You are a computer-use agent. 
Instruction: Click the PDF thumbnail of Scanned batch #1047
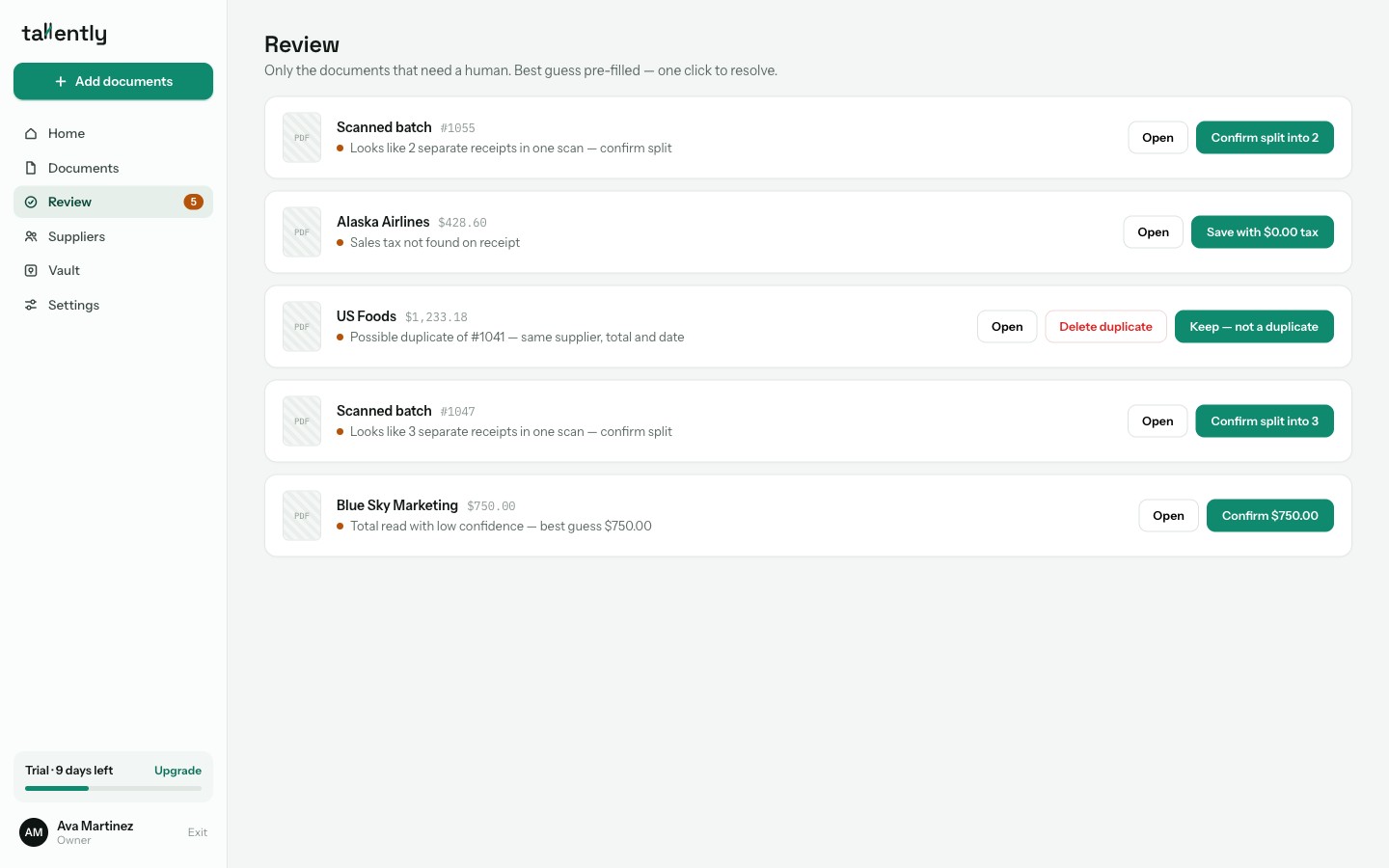[302, 421]
